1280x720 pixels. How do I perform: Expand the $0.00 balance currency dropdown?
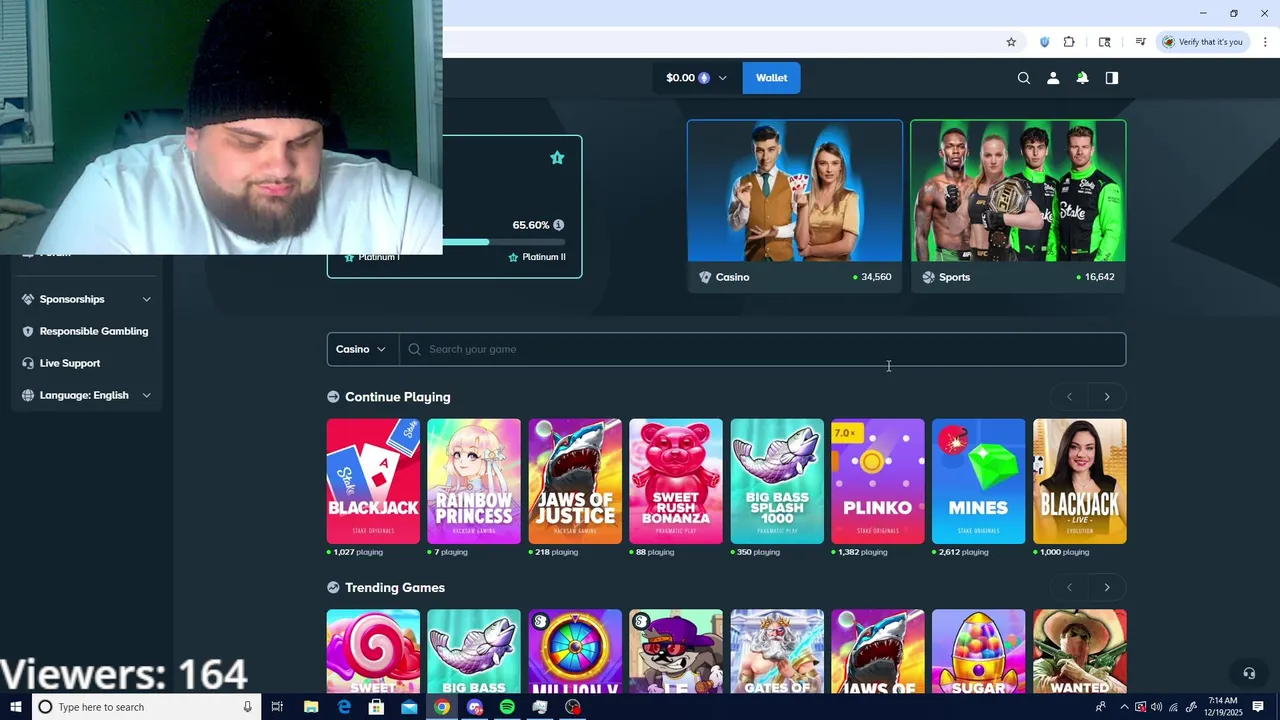pyautogui.click(x=697, y=78)
